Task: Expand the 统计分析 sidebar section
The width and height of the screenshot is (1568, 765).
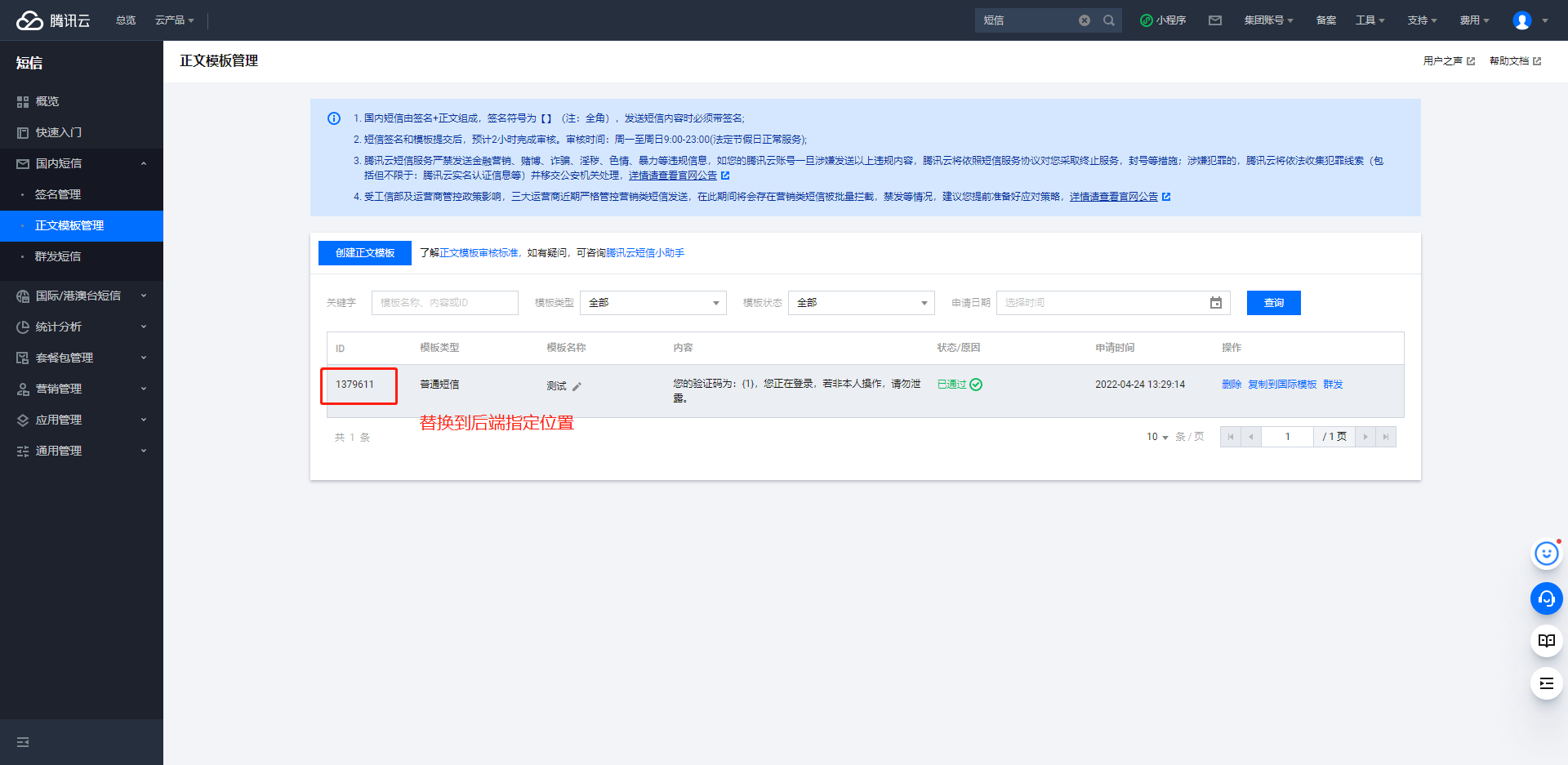Action: pos(80,327)
